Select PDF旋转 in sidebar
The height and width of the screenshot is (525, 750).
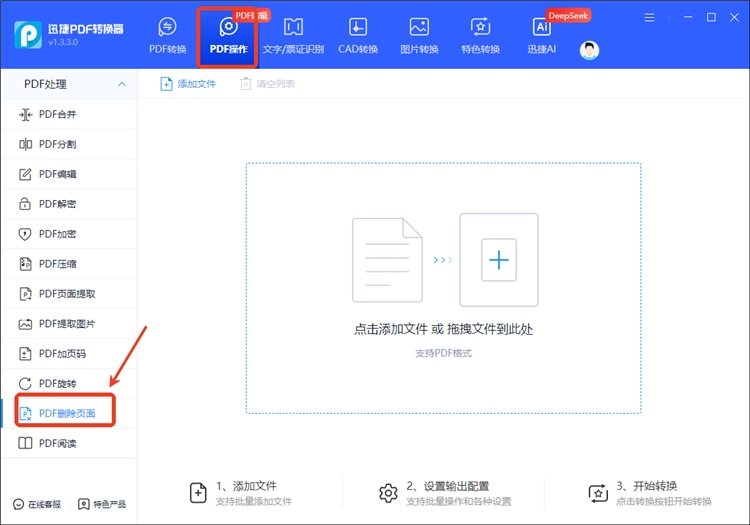click(69, 383)
